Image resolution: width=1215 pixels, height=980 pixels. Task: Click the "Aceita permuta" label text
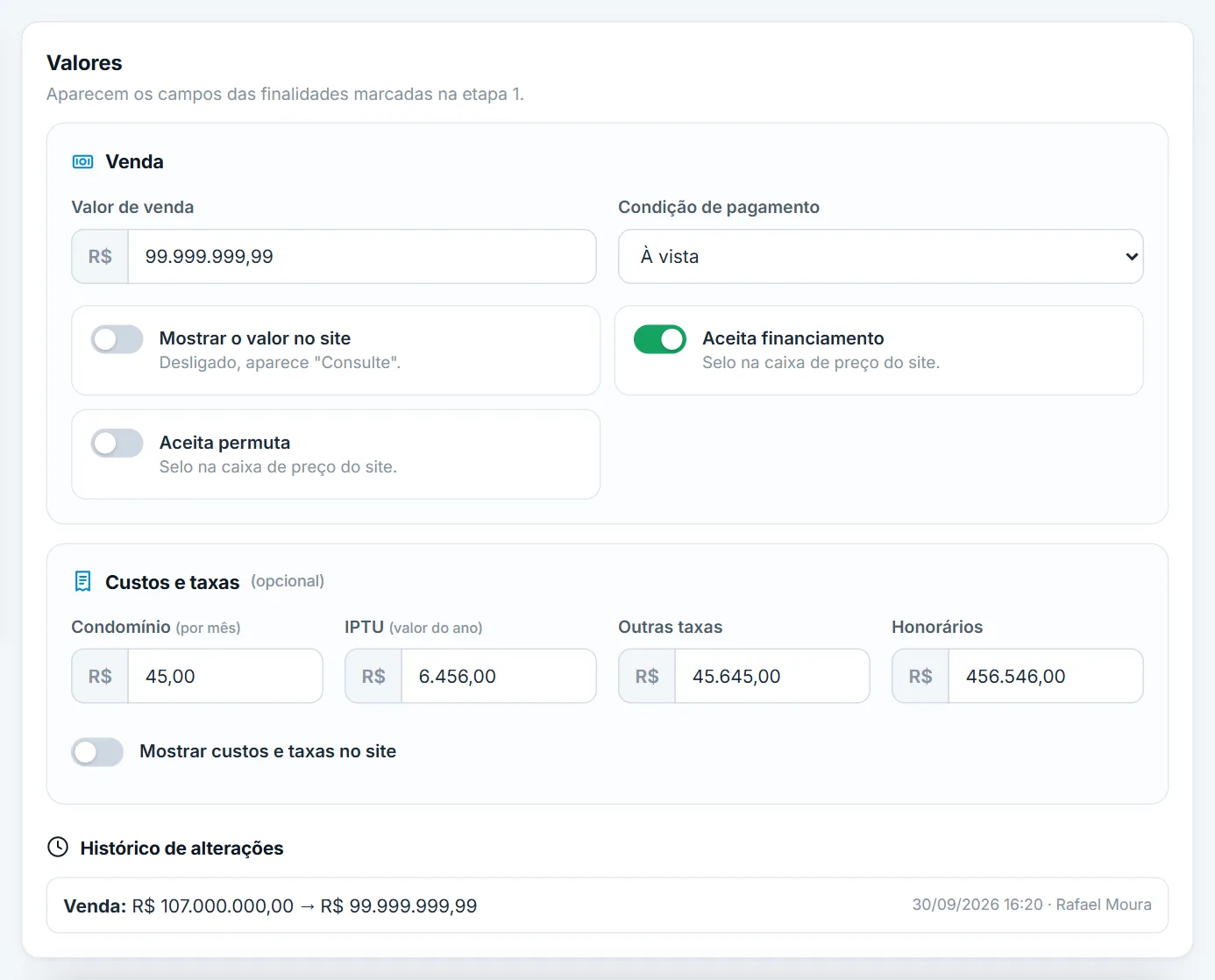point(224,443)
